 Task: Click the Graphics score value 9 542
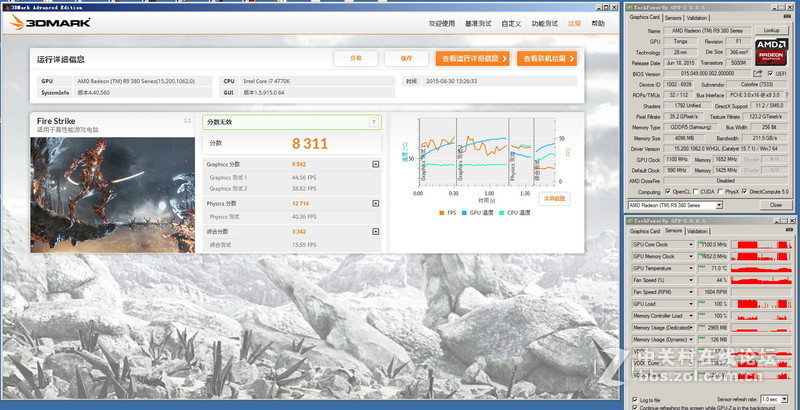[x=301, y=164]
